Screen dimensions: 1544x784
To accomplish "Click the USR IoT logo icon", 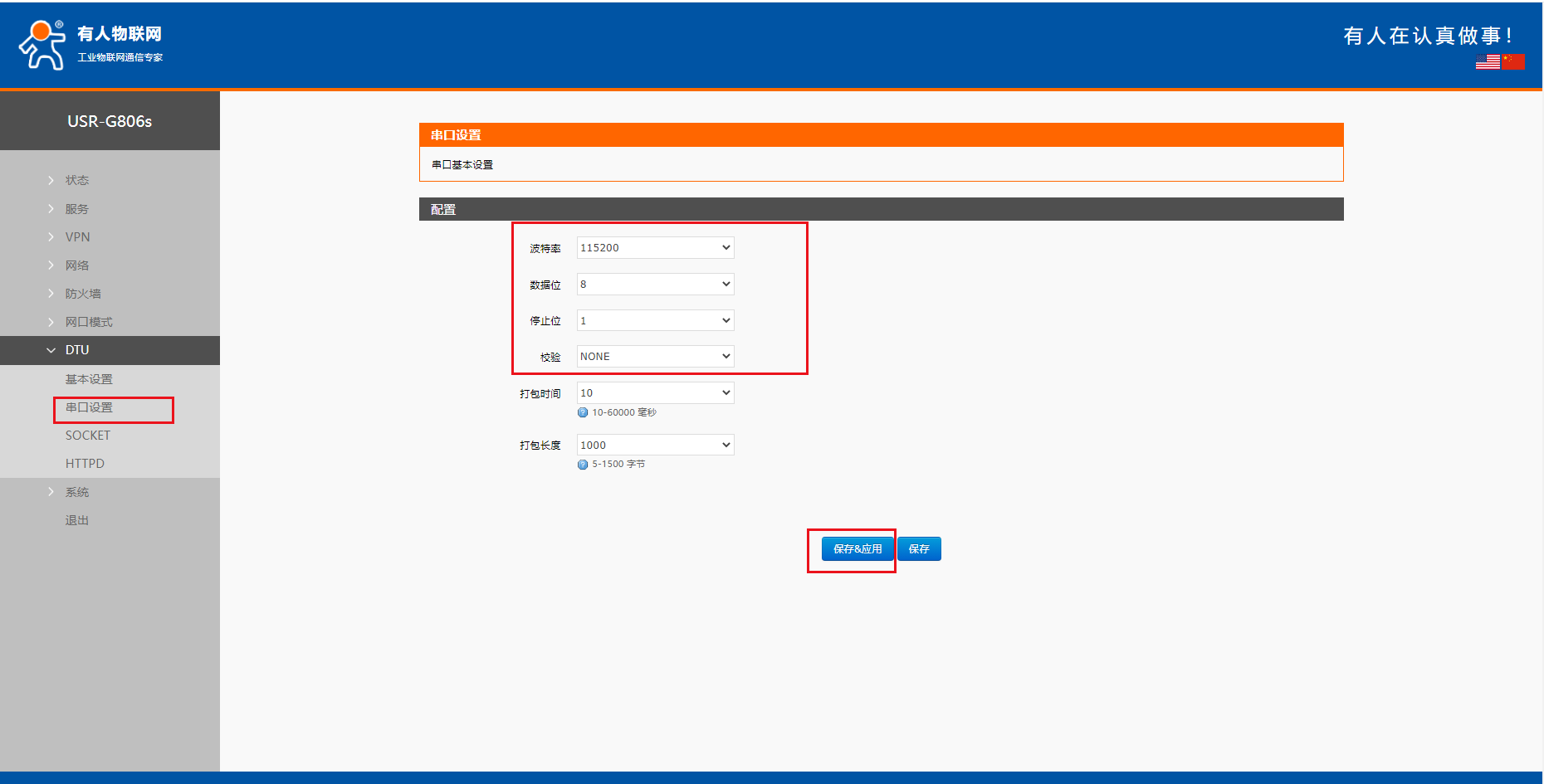I will [x=42, y=45].
